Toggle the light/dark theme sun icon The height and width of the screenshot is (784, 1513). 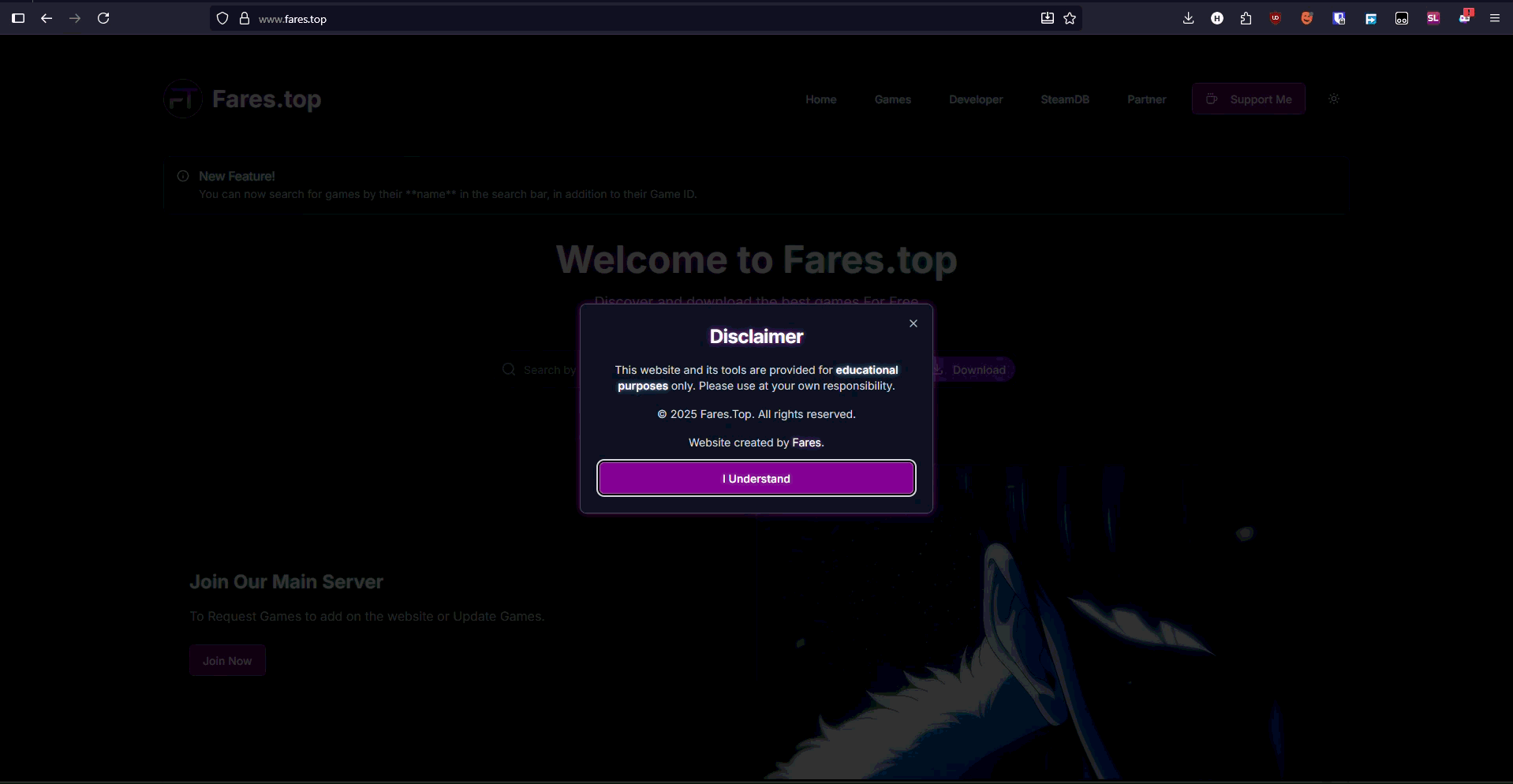(x=1334, y=99)
